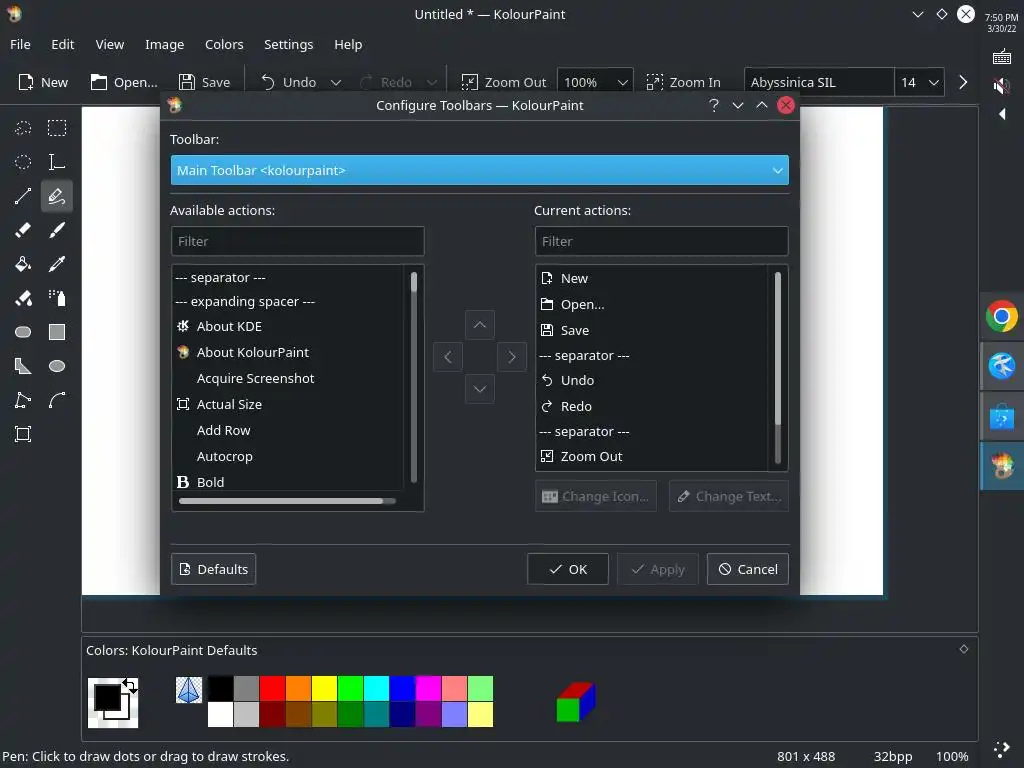Click Zoom In in the main toolbar
The image size is (1024, 768).
click(684, 82)
